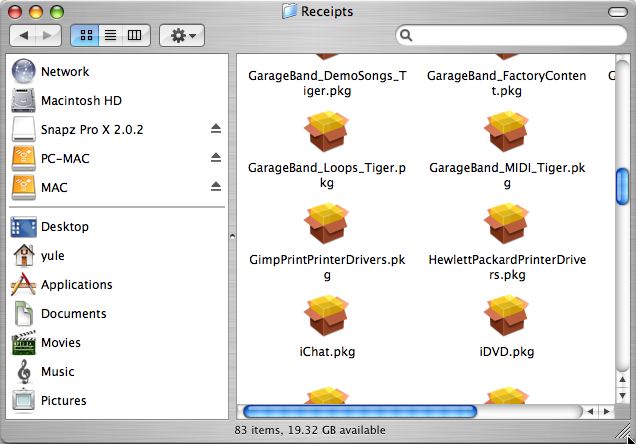Image resolution: width=636 pixels, height=444 pixels.
Task: Click the Applications label in the sidebar
Action: click(77, 285)
